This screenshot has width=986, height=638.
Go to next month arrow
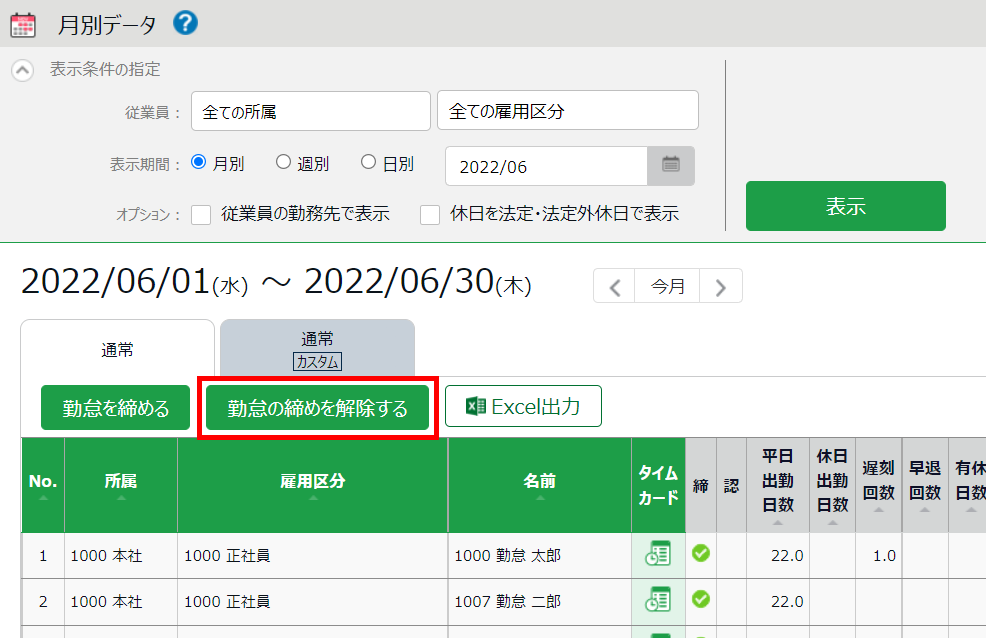click(x=721, y=287)
